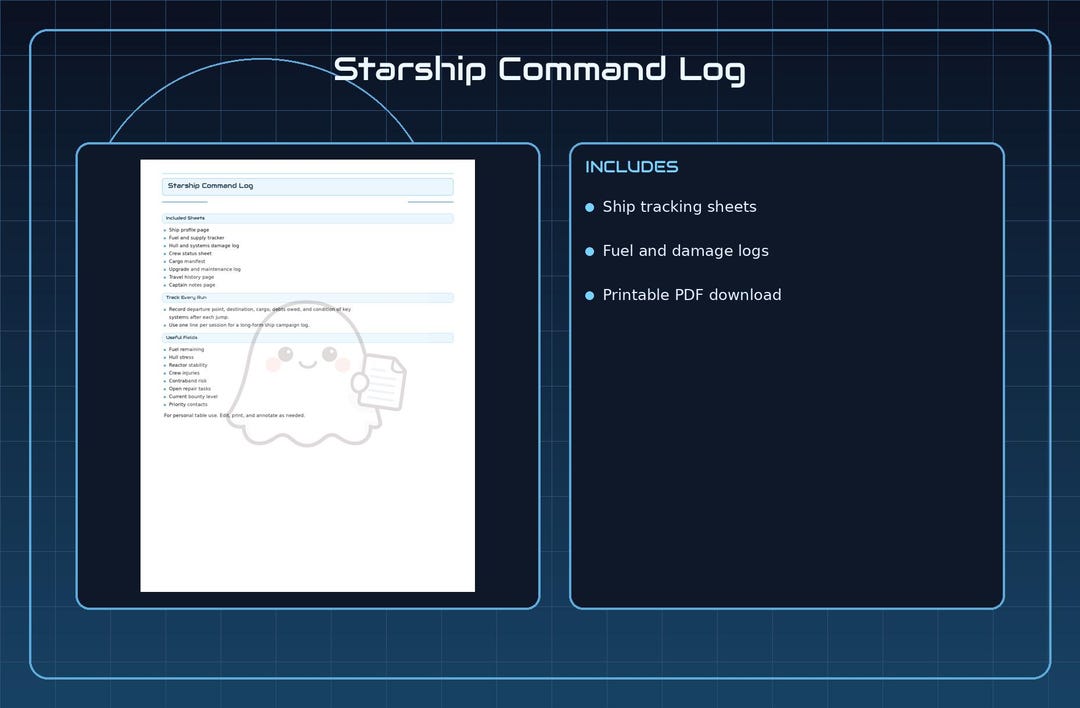Click the Ship profile page line
This screenshot has height=708, width=1080.
click(x=189, y=230)
